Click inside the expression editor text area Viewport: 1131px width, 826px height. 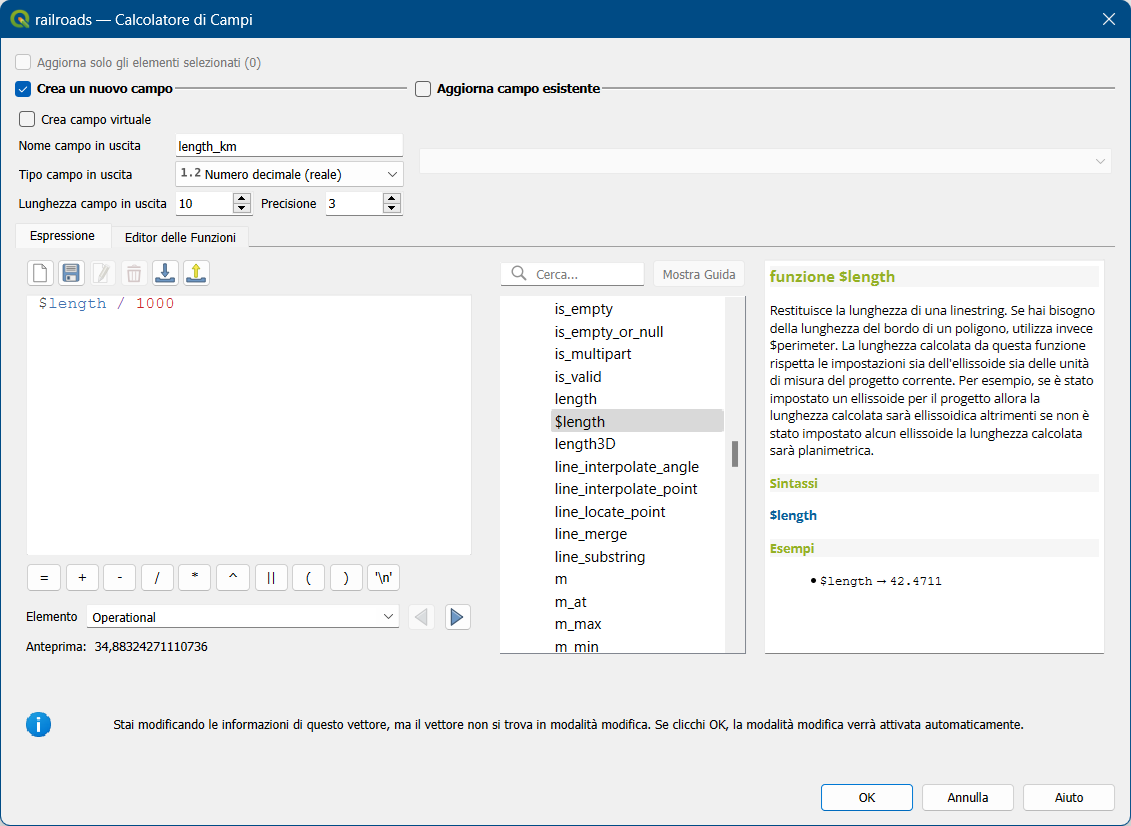(x=249, y=425)
